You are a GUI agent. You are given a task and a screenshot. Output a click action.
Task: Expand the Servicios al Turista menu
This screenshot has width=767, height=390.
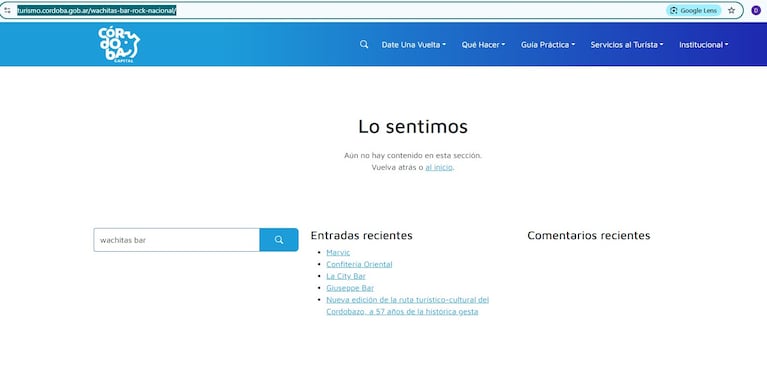tap(627, 45)
